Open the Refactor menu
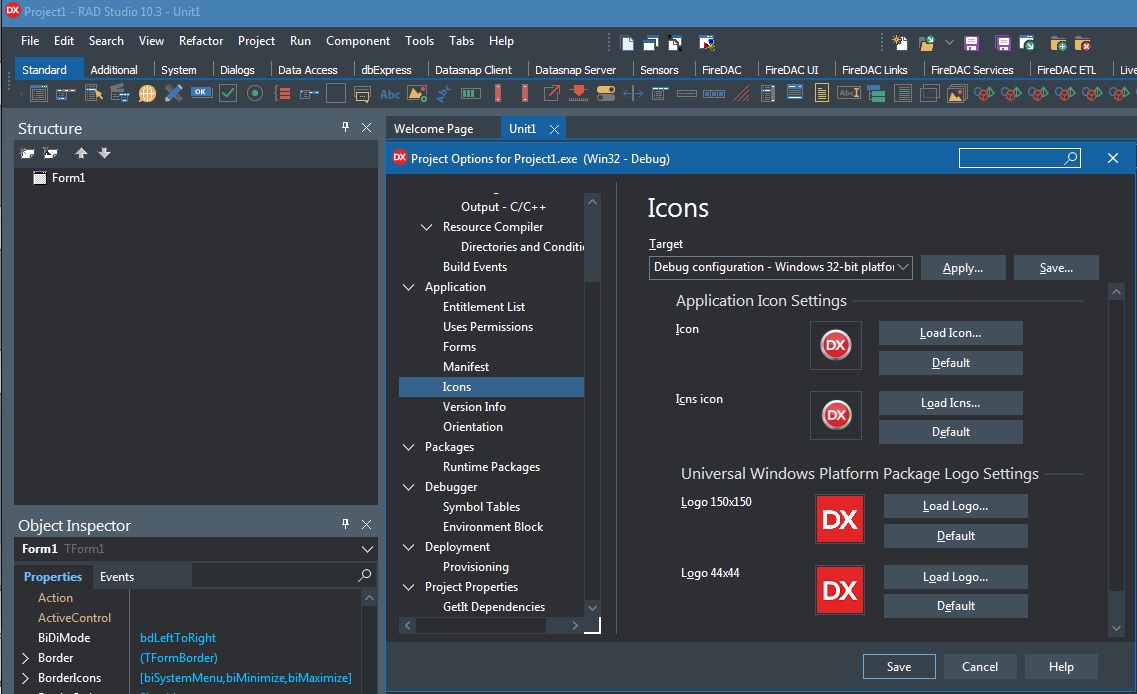 pos(201,41)
